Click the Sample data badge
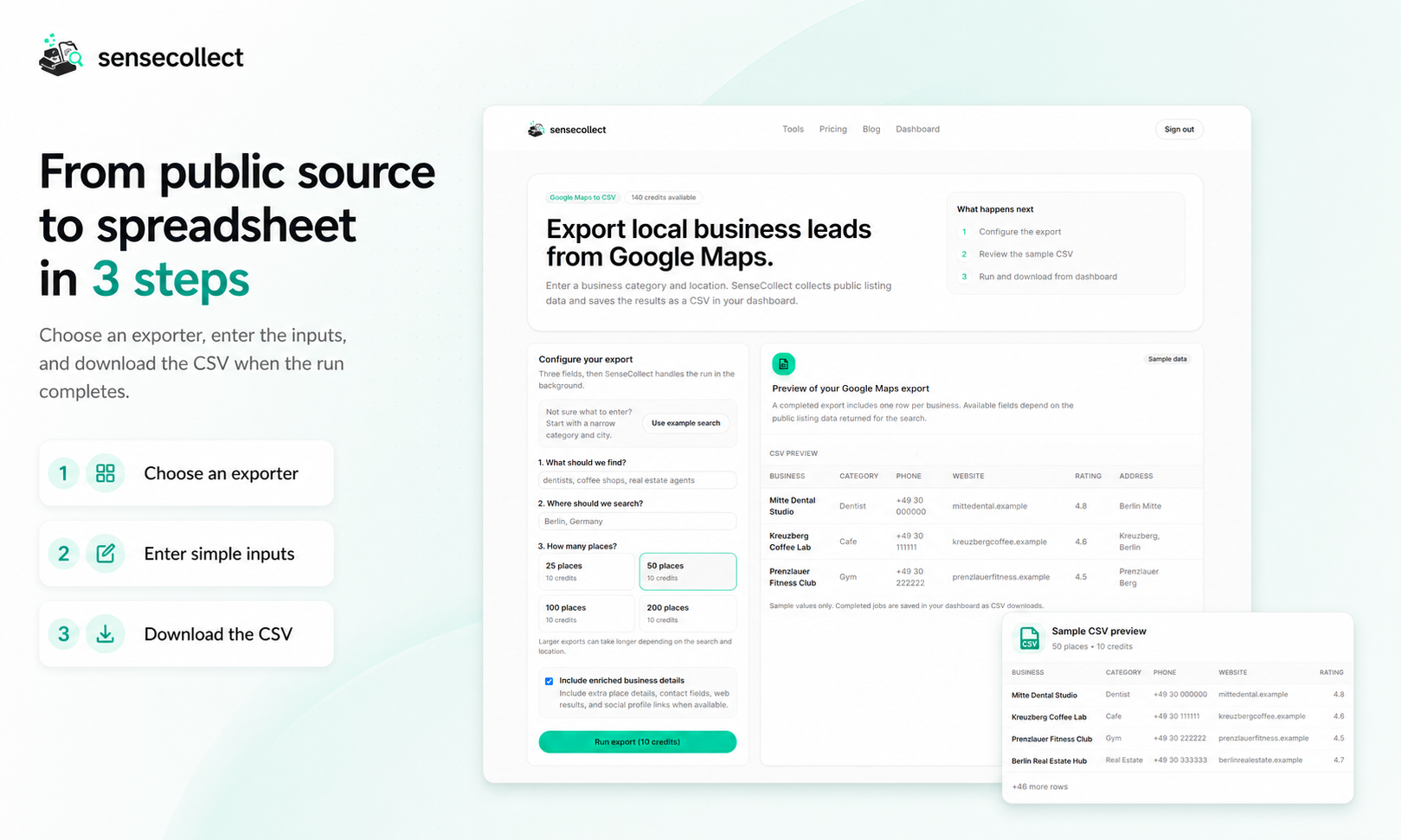1401x840 pixels. tap(1167, 359)
